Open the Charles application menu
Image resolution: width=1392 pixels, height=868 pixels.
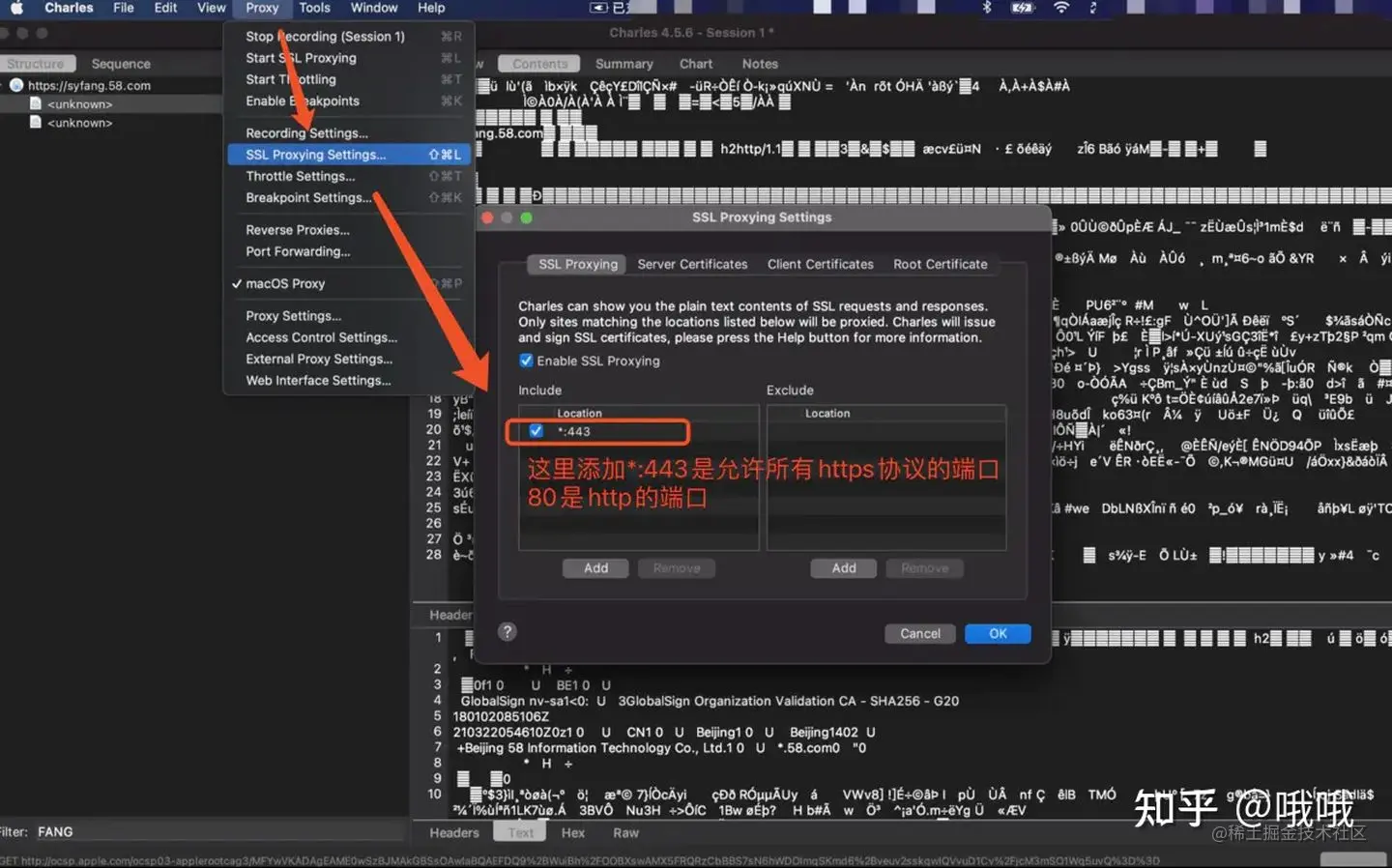coord(69,8)
